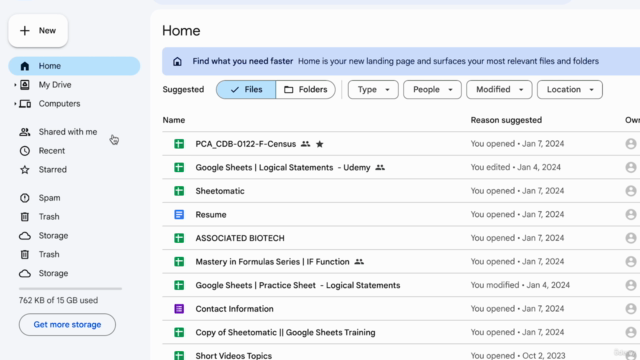640x360 pixels.
Task: Click 'You edited • Jan 4, 2024' text
Action: pos(516,167)
